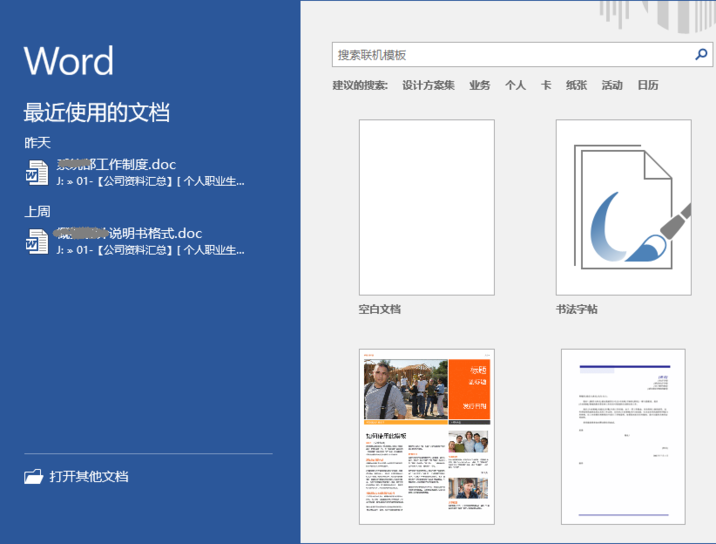Click the folder icon for opening other documents
This screenshot has width=716, height=544.
click(x=34, y=477)
